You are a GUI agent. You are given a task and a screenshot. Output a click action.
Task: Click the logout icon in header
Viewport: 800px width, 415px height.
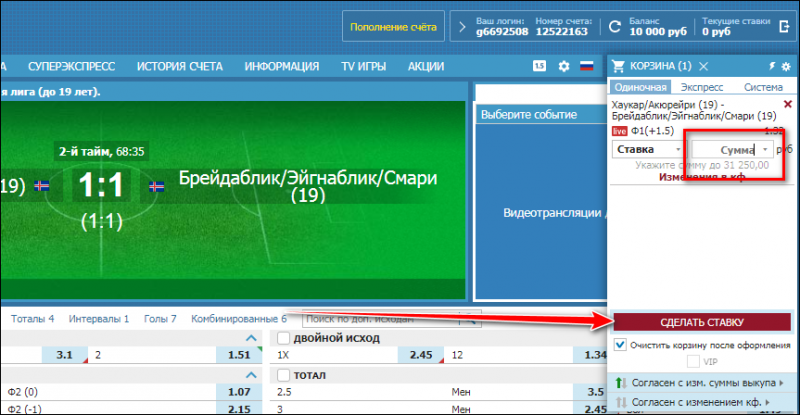pyautogui.click(x=785, y=26)
